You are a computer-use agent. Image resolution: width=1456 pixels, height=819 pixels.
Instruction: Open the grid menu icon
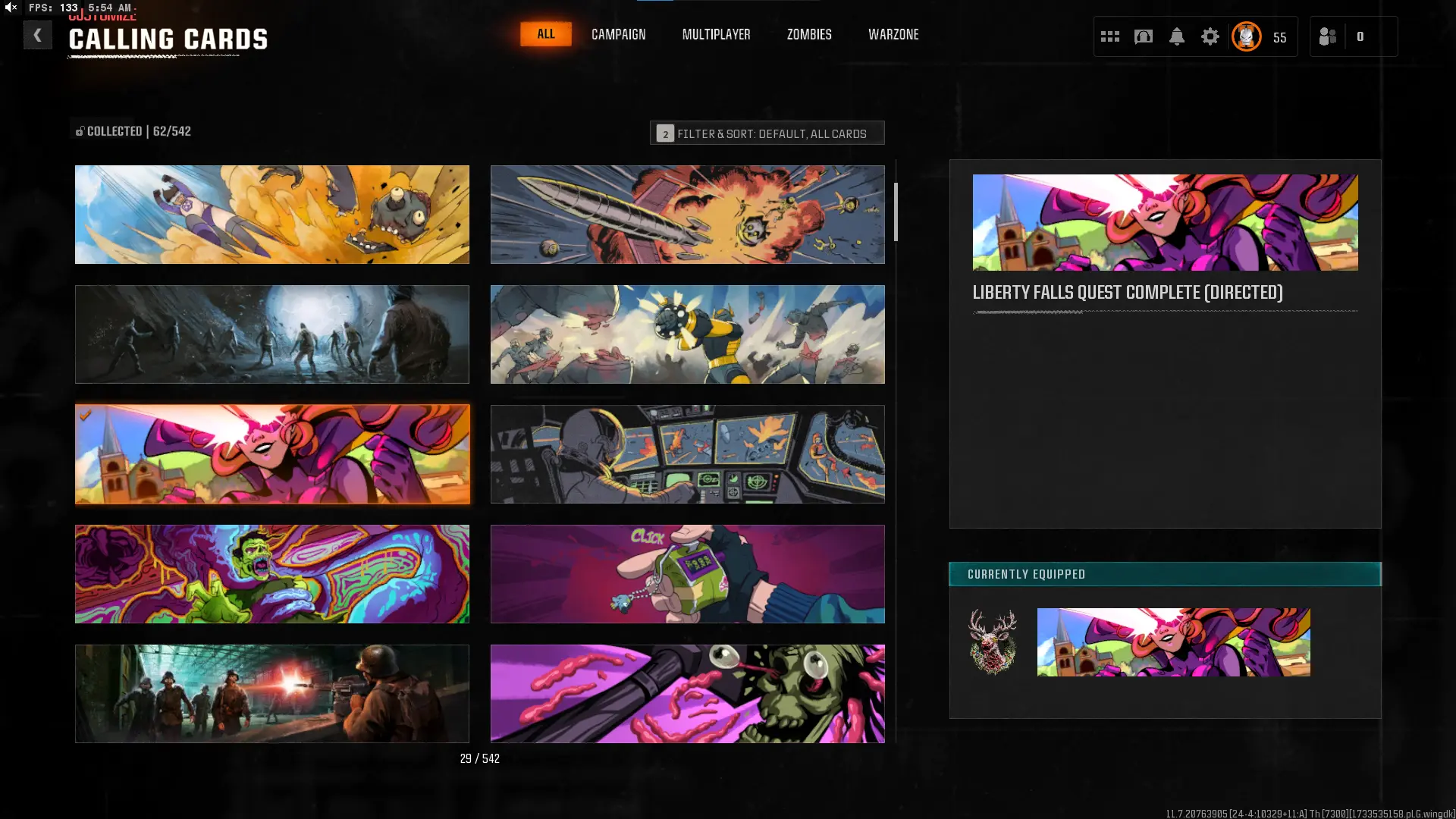pyautogui.click(x=1110, y=36)
